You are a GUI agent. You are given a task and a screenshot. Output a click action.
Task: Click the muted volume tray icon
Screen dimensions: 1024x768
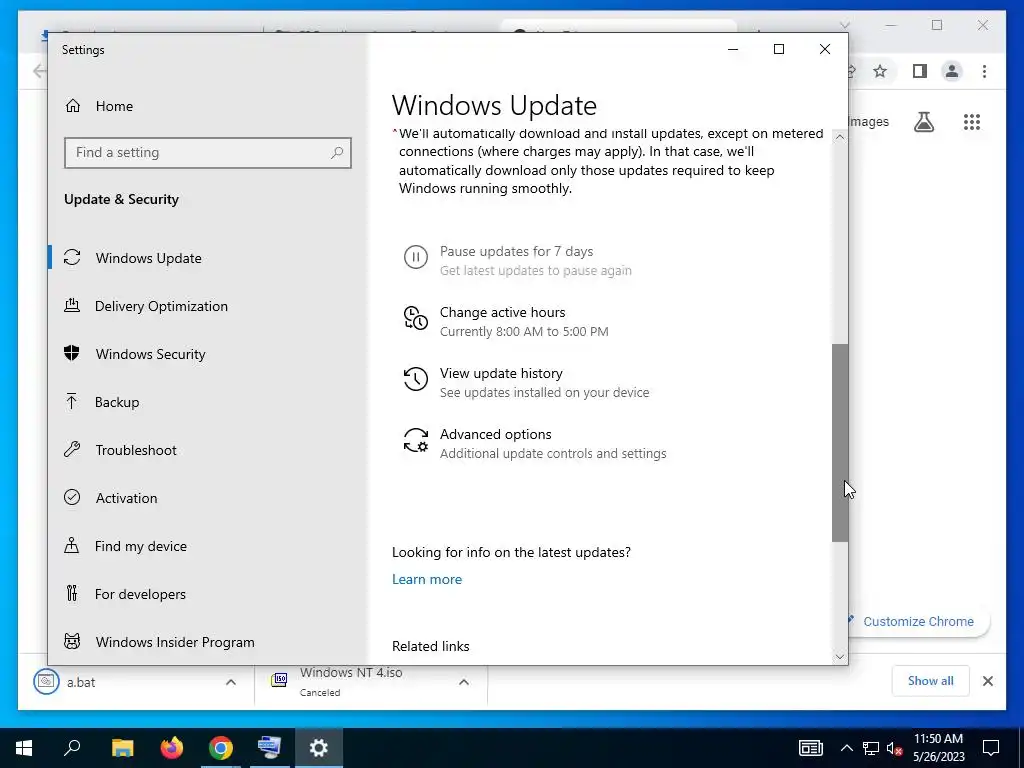pos(894,748)
